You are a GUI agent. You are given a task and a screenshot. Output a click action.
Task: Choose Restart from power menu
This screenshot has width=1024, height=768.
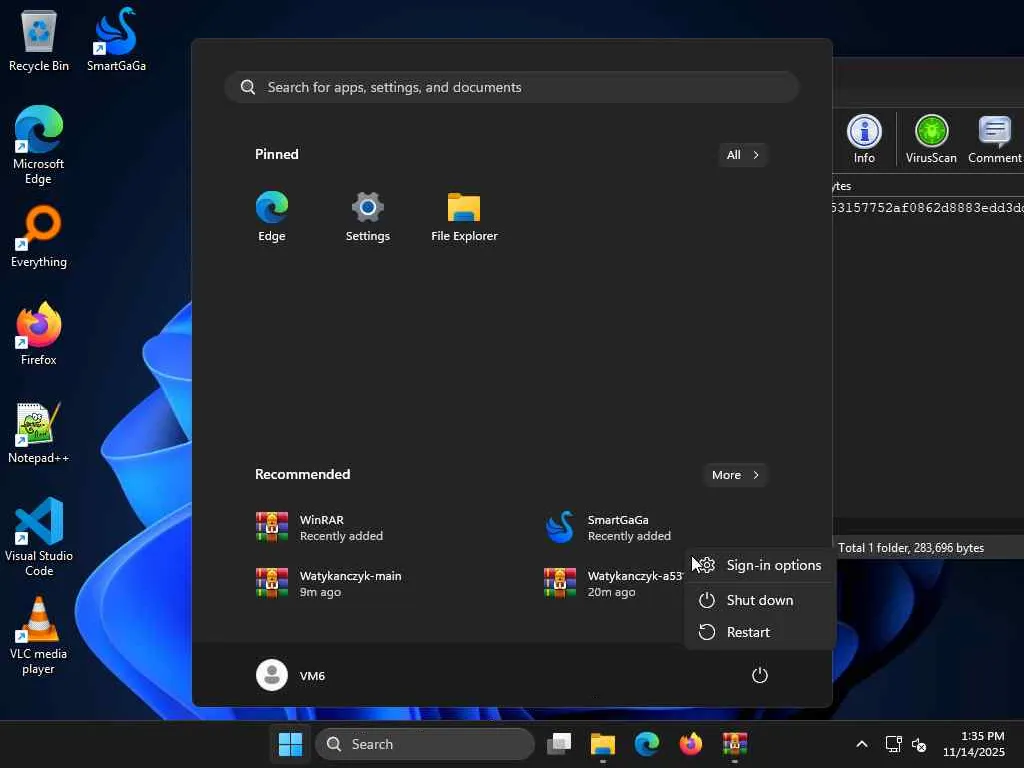tap(760, 632)
